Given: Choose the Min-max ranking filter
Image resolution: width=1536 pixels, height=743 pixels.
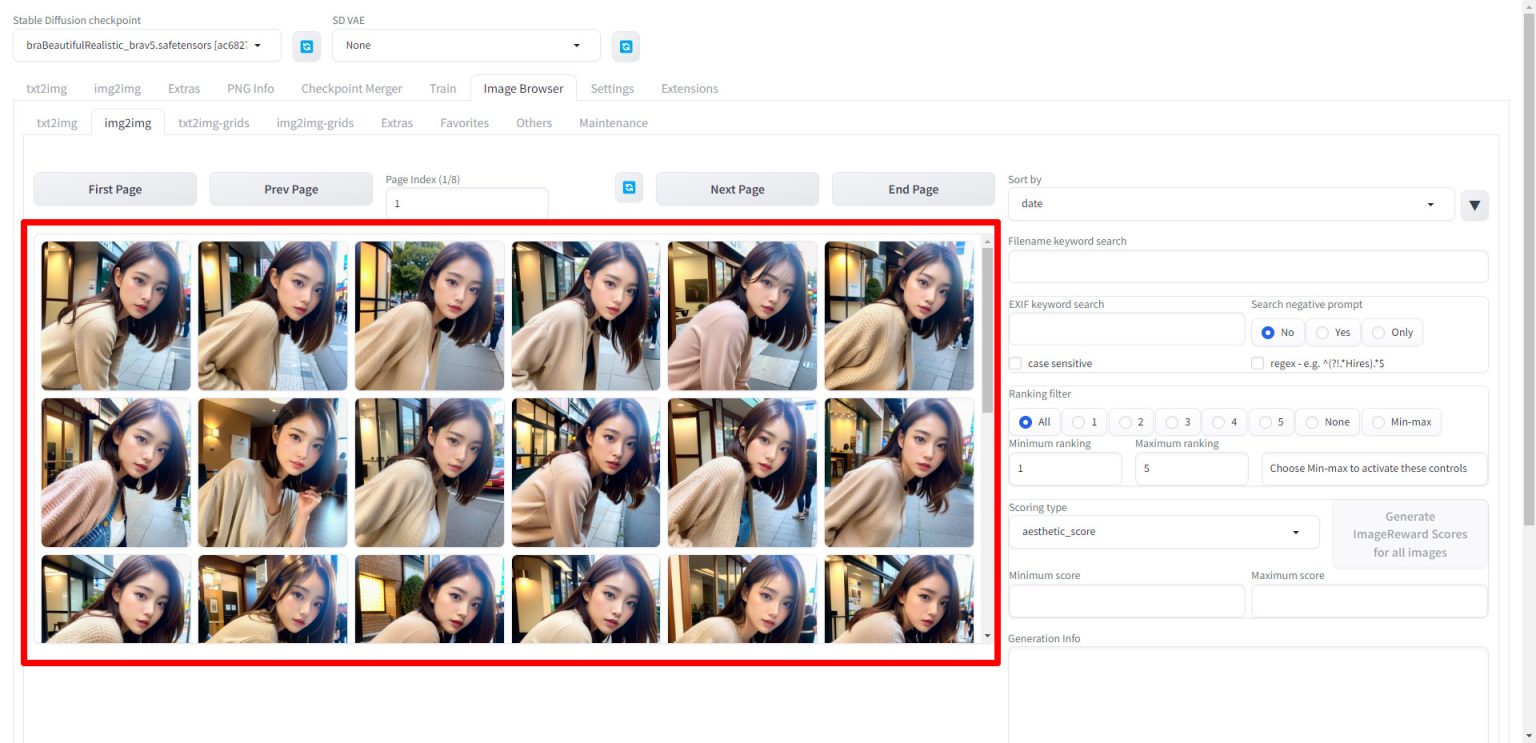Looking at the screenshot, I should click(x=1378, y=422).
